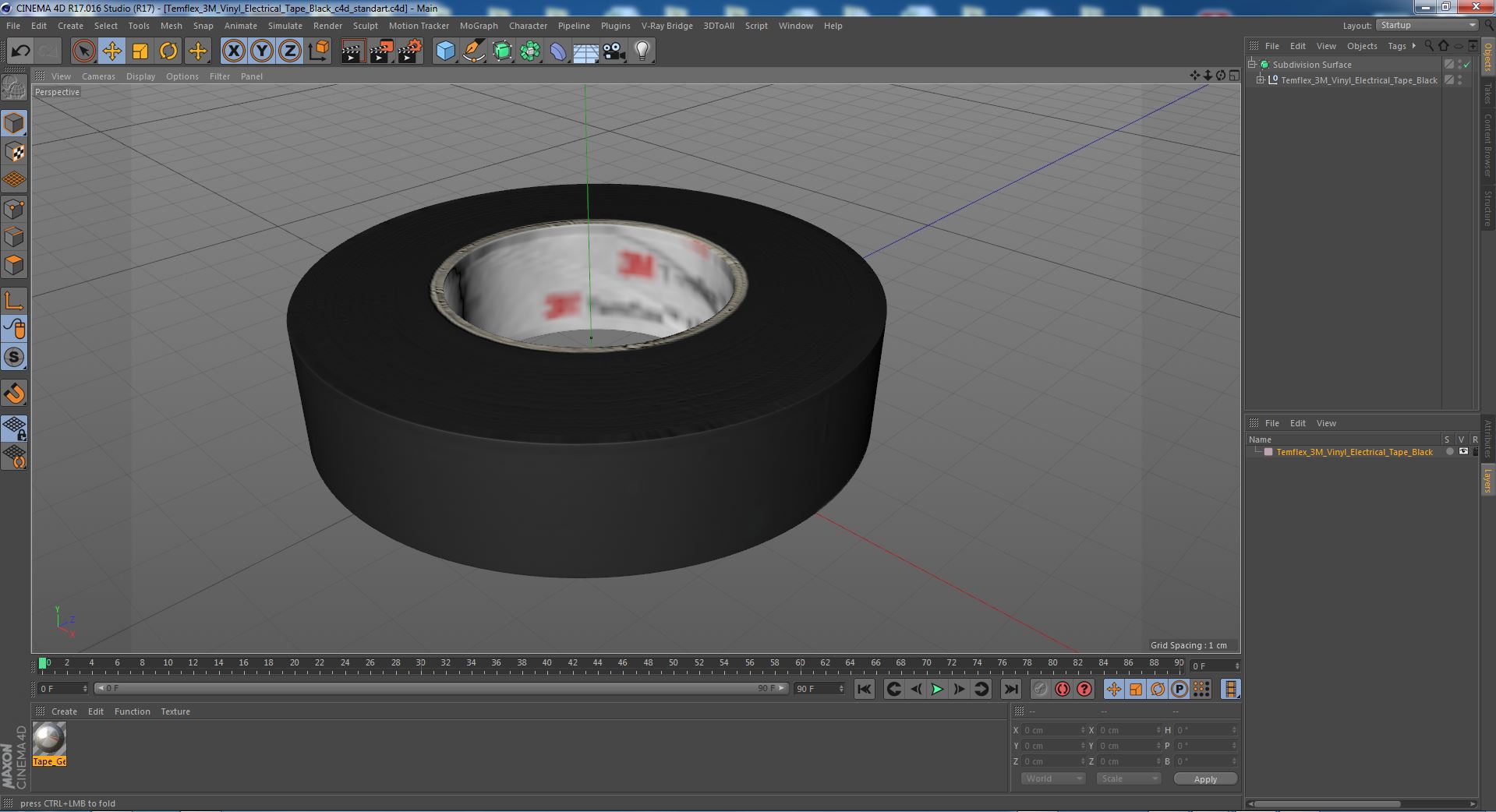Toggle layer Solo for Temflex layer
The height and width of the screenshot is (812, 1496).
[1449, 452]
